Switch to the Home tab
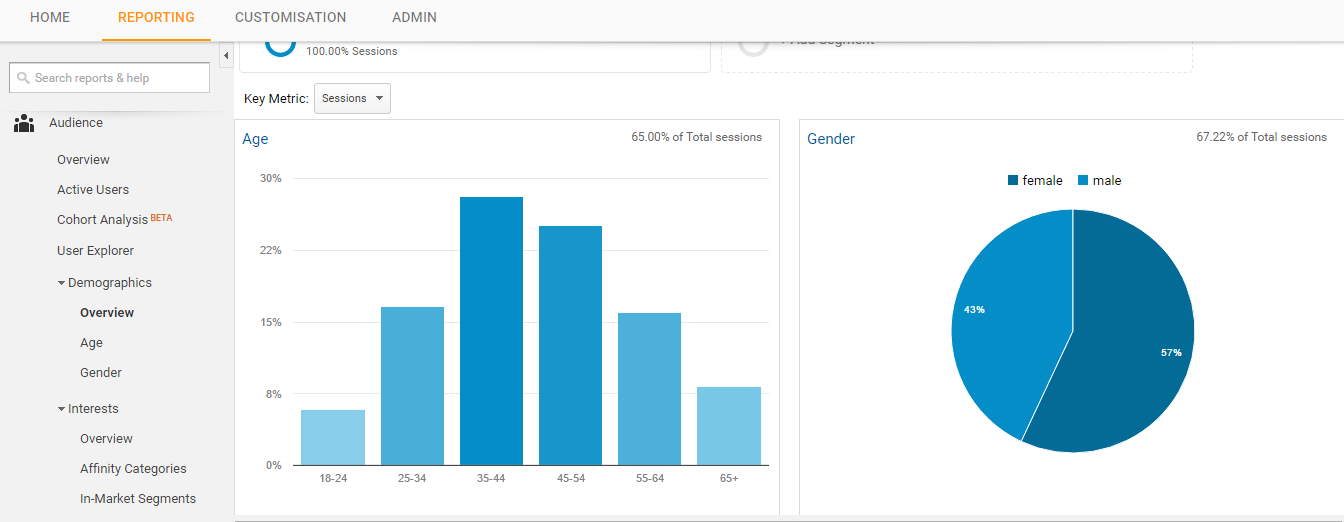Screen dimensions: 1344x522 (x=50, y=18)
